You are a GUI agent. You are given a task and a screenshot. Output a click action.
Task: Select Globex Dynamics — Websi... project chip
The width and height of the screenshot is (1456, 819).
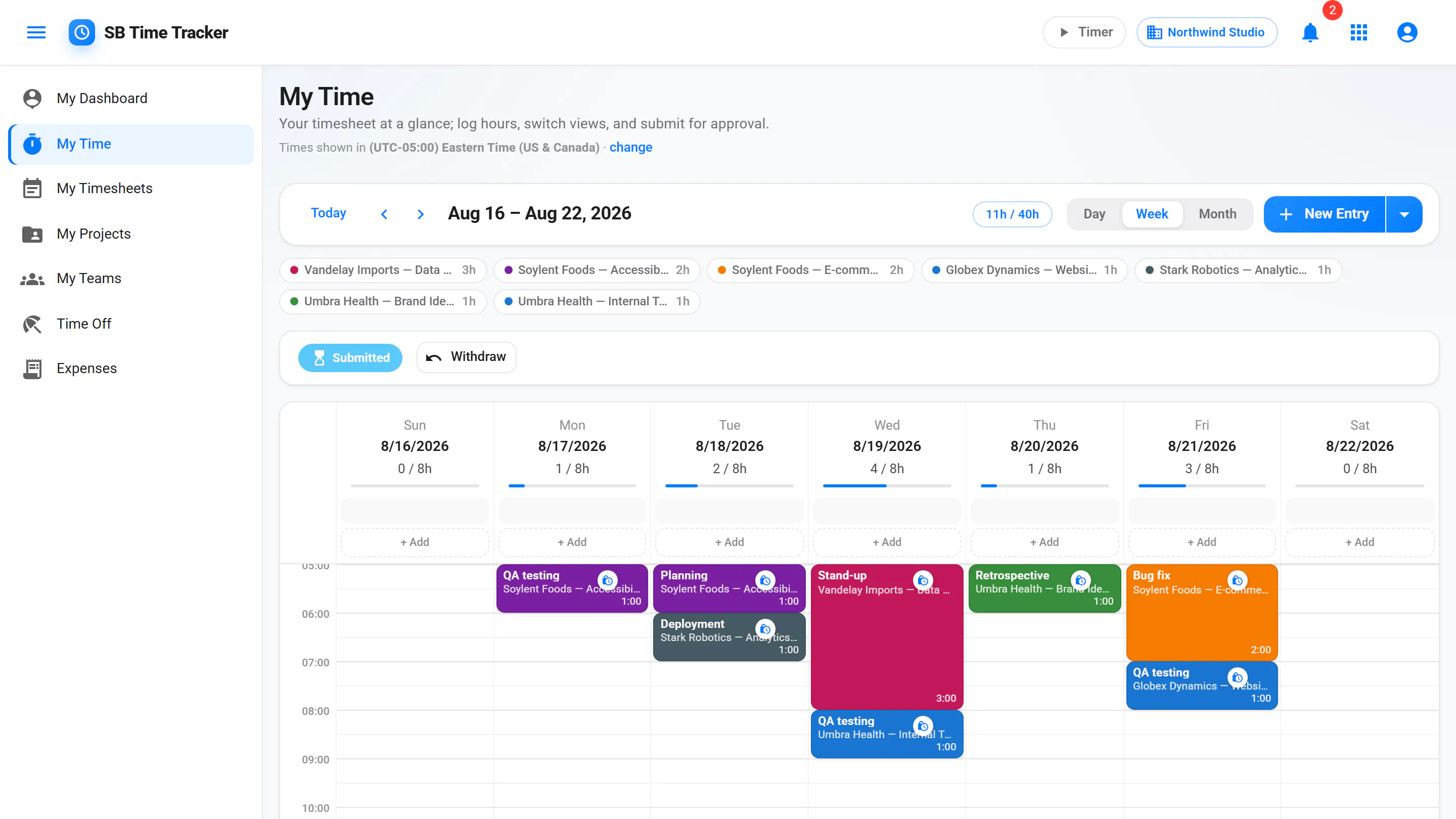click(x=1024, y=270)
